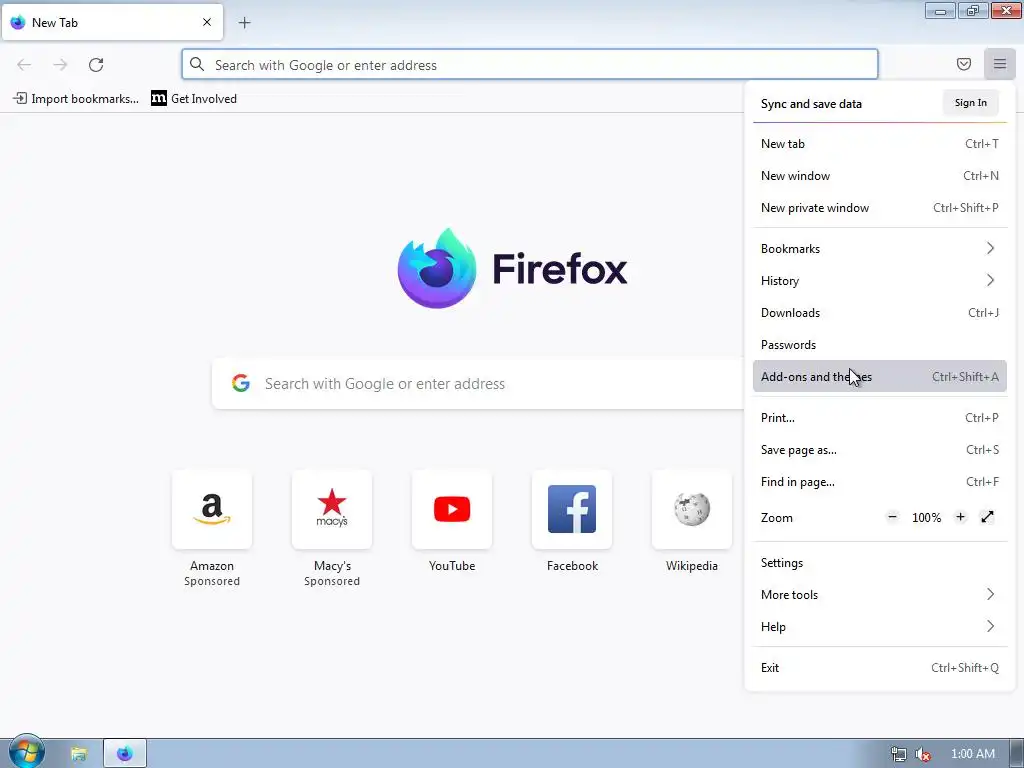
Task: Choose New window from the menu
Action: point(880,176)
